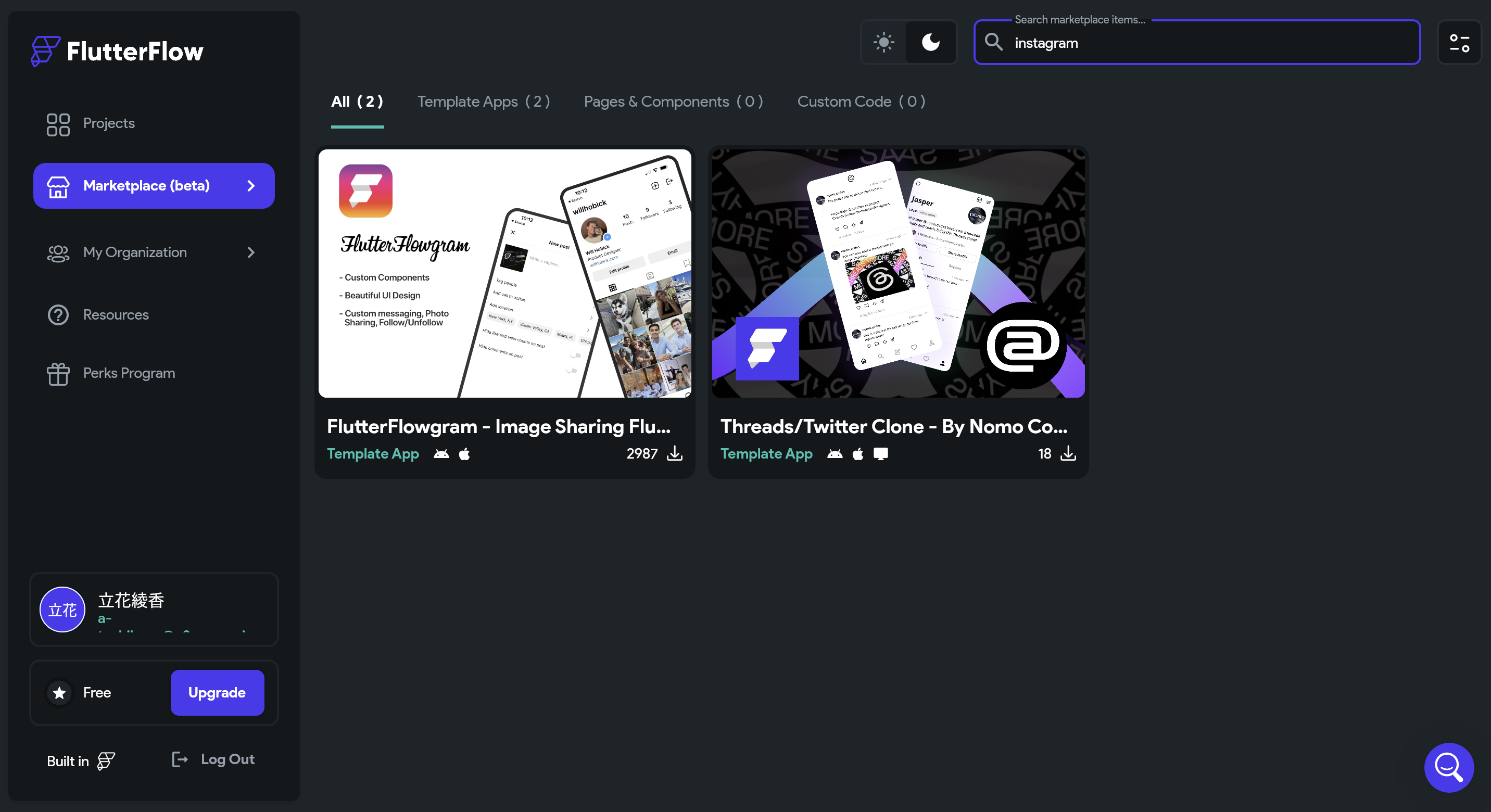
Task: Expand the Marketplace (beta) chevron
Action: [250, 186]
